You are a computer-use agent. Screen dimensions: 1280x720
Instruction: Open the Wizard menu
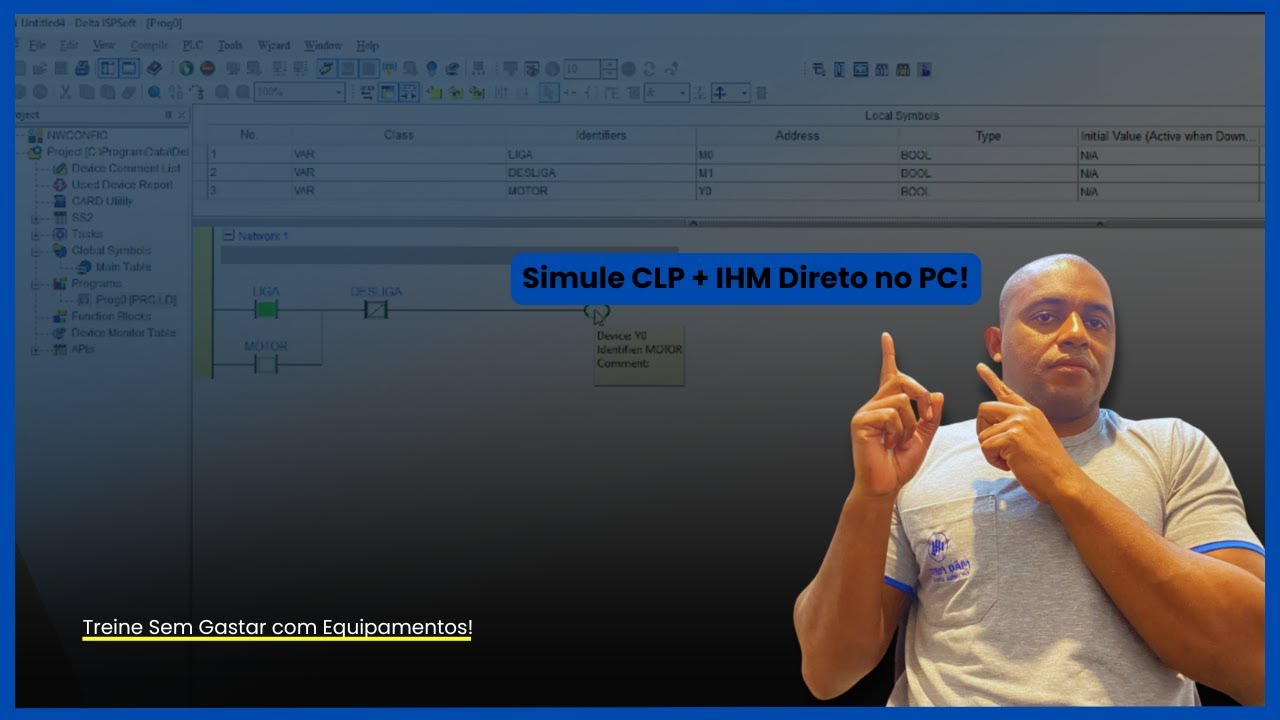(274, 45)
